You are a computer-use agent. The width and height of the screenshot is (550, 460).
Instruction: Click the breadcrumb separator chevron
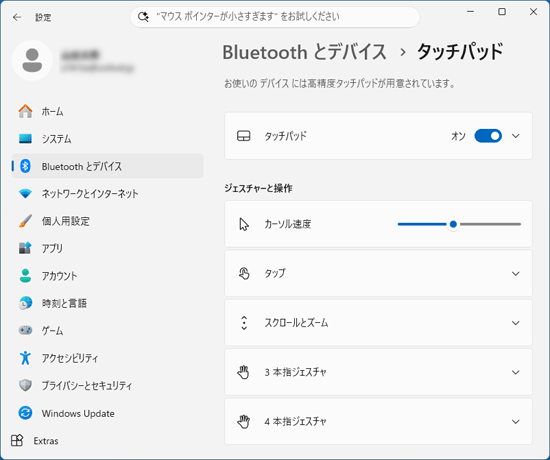[403, 53]
